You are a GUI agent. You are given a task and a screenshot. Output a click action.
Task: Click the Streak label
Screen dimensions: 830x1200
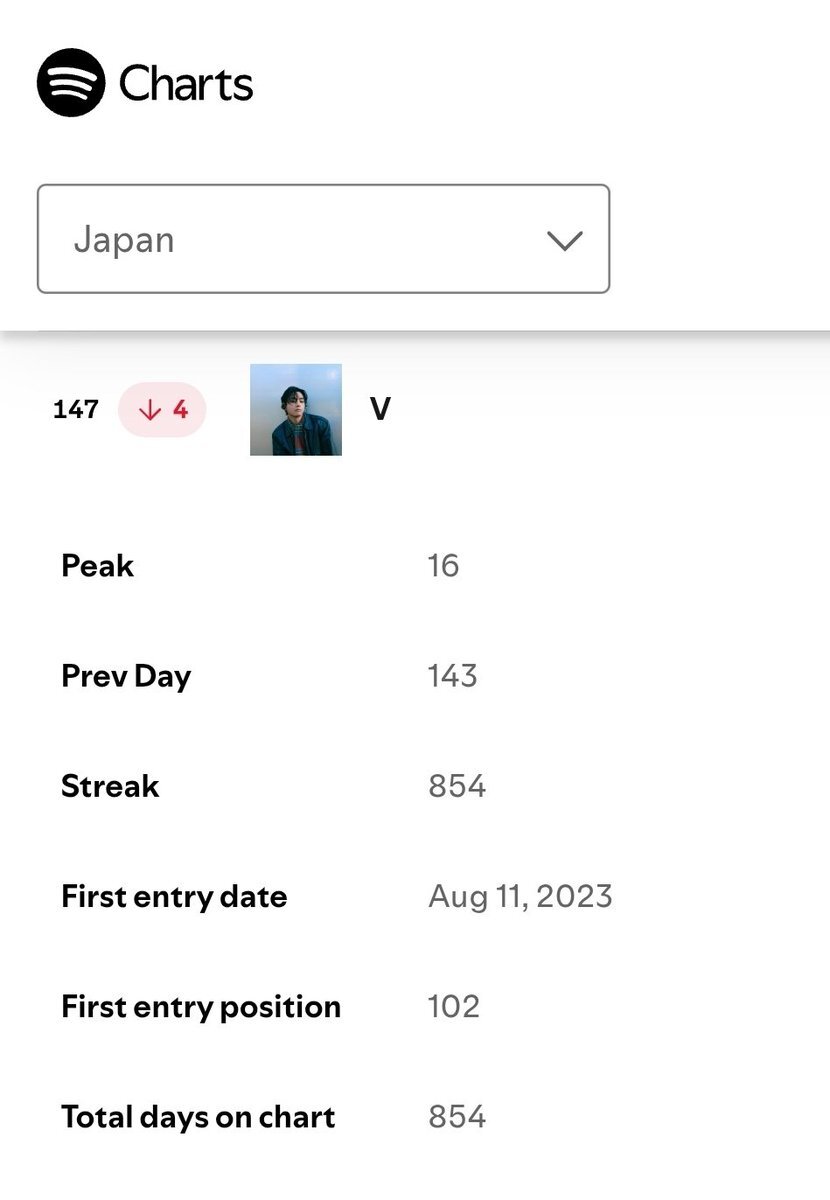pyautogui.click(x=110, y=786)
